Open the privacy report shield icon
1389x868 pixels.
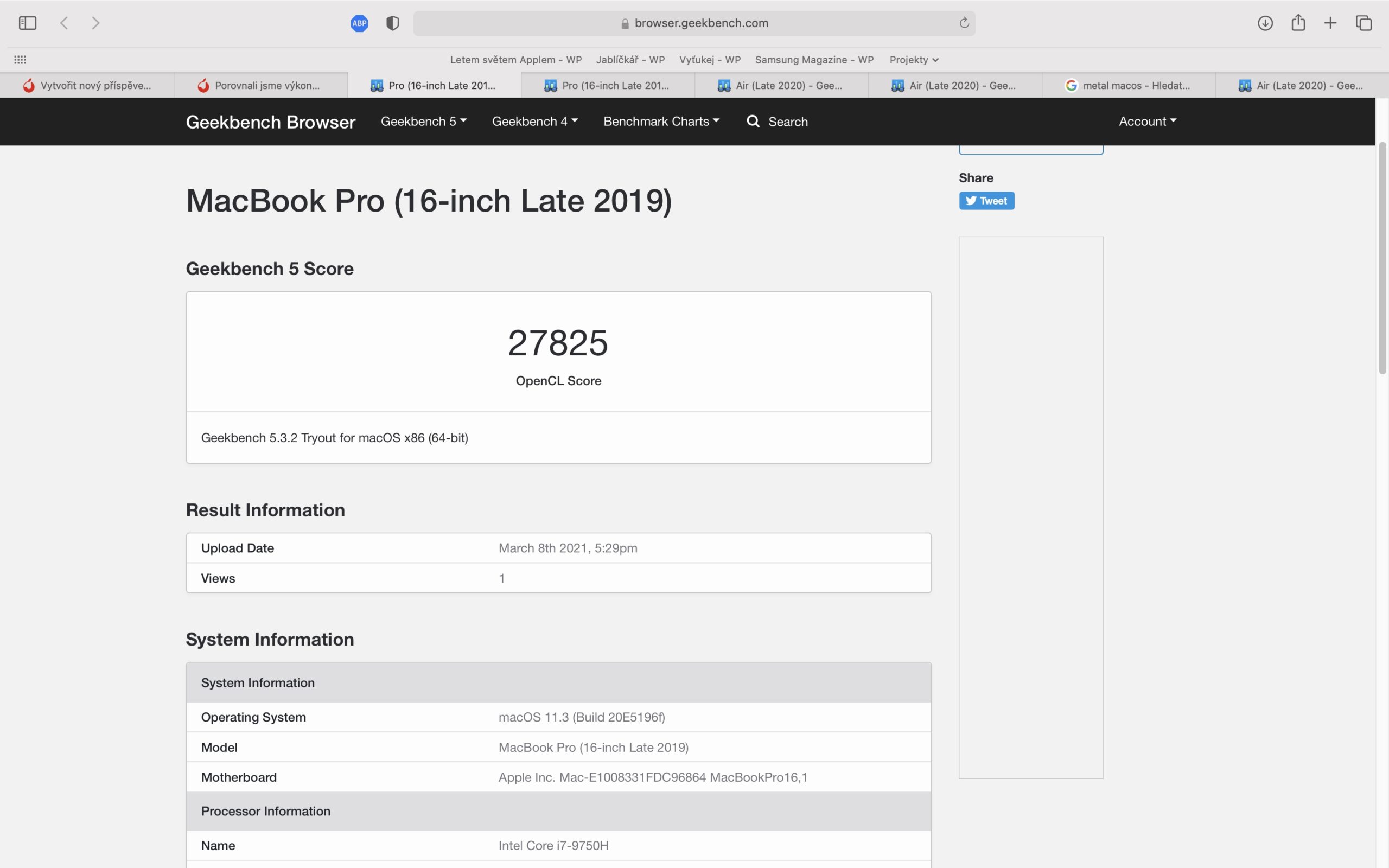point(393,23)
